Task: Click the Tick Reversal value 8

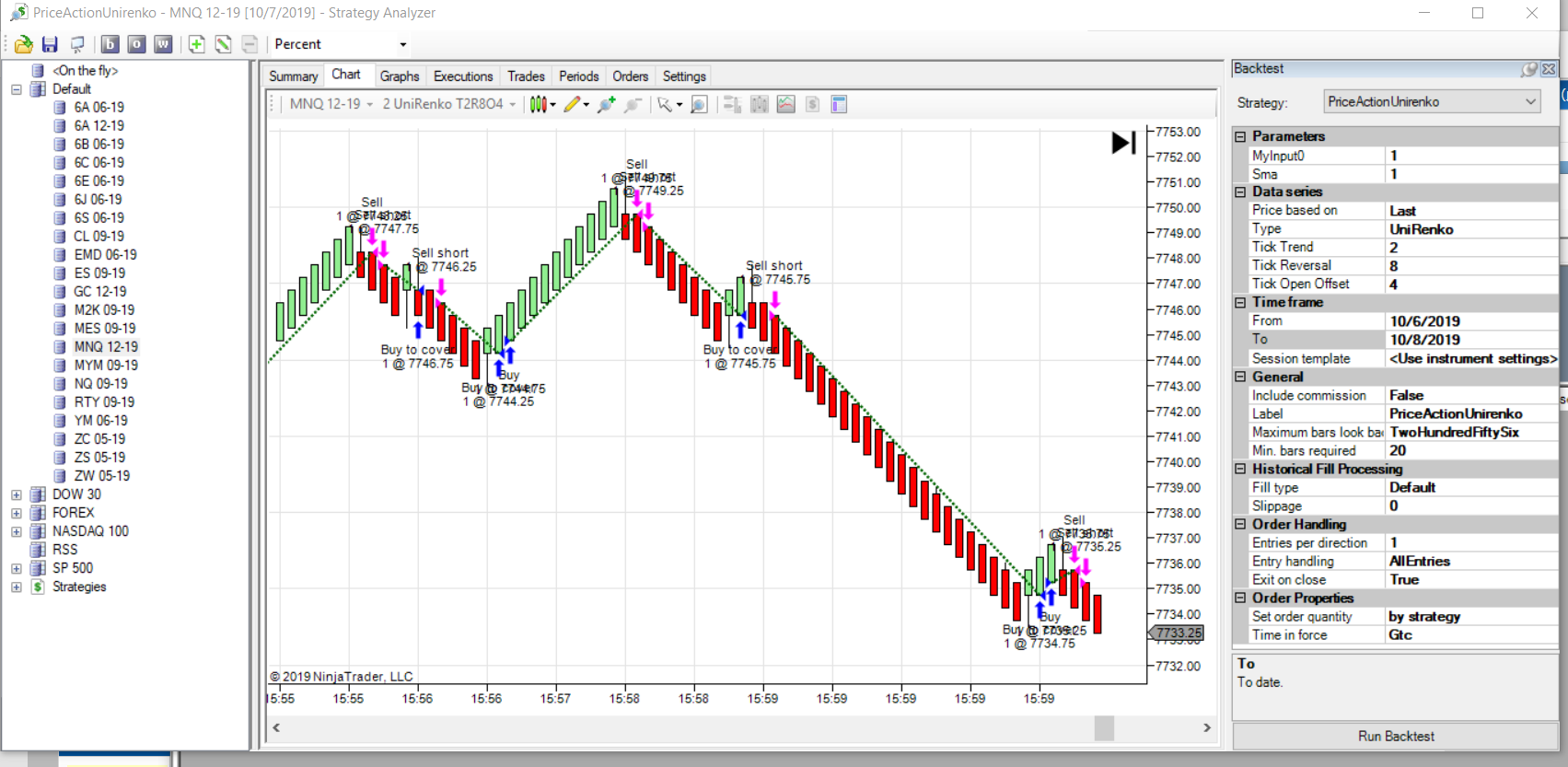Action: click(1471, 266)
